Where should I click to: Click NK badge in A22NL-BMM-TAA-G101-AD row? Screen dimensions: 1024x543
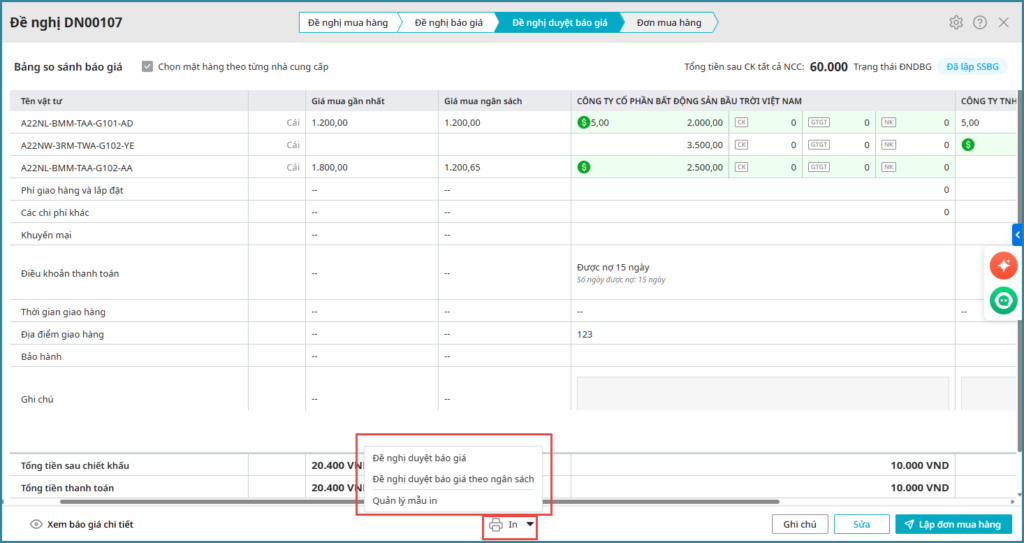click(x=888, y=122)
